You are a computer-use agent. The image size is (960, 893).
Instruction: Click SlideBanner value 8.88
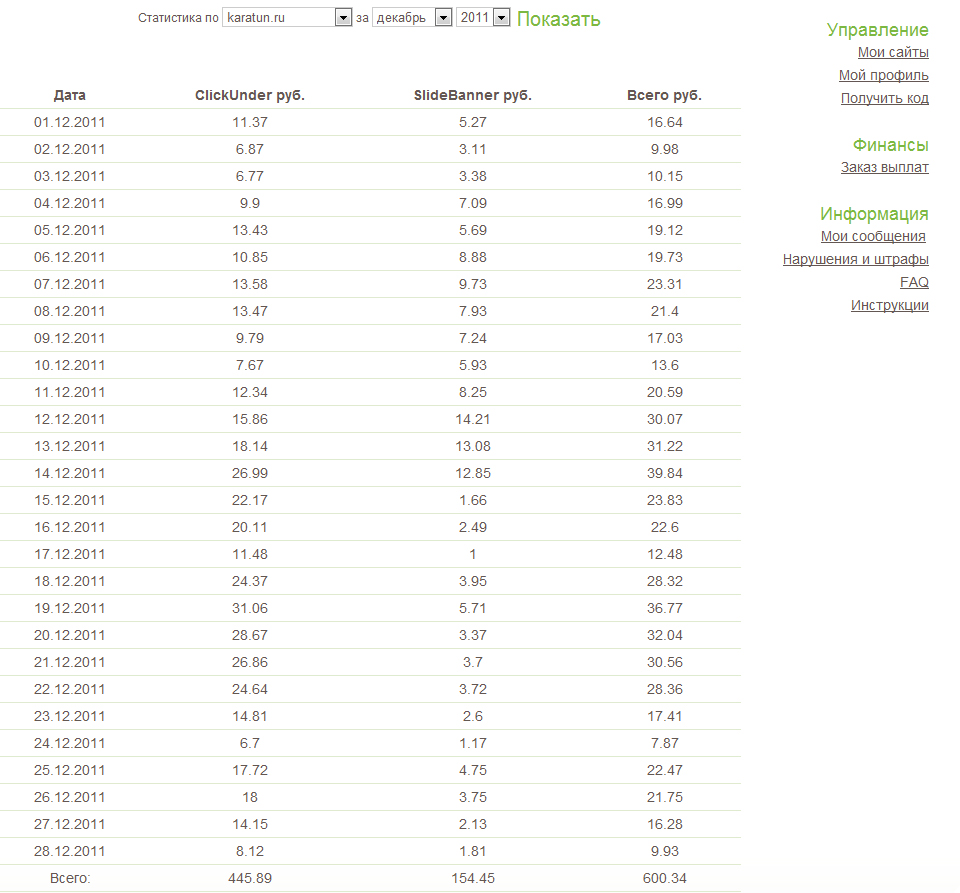click(x=473, y=257)
